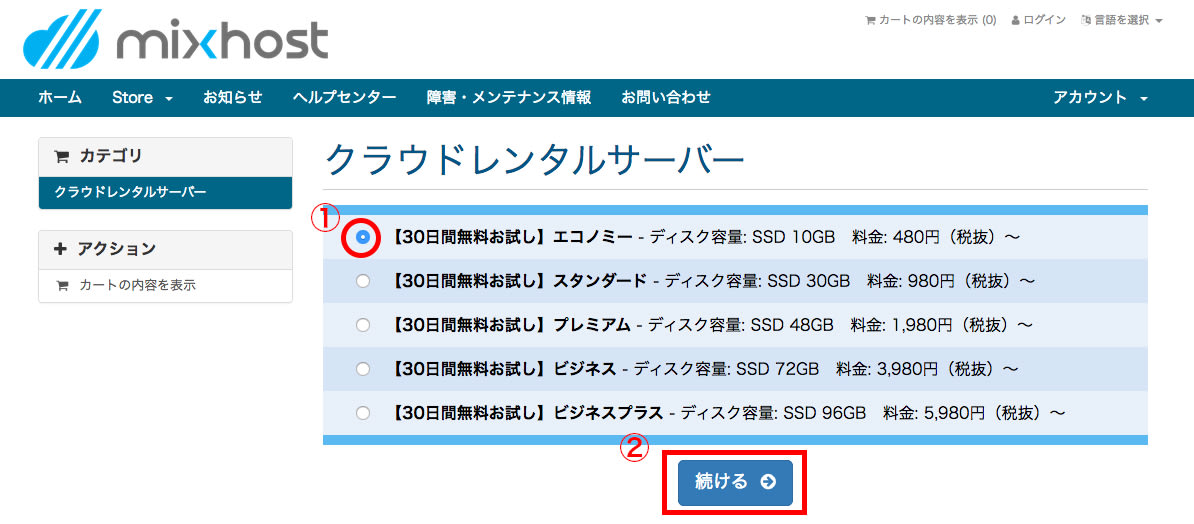The width and height of the screenshot is (1194, 524).
Task: Click the cart icon beside カートの内容を表示 (0)
Action: click(x=870, y=21)
